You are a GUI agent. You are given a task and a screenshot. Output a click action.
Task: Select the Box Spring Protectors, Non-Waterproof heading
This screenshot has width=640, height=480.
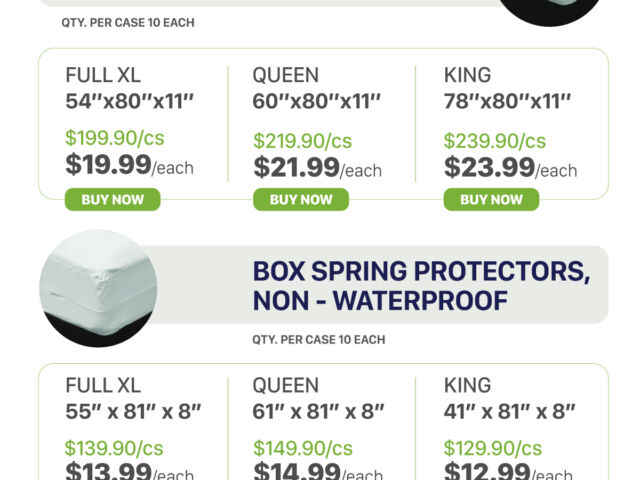pos(420,285)
